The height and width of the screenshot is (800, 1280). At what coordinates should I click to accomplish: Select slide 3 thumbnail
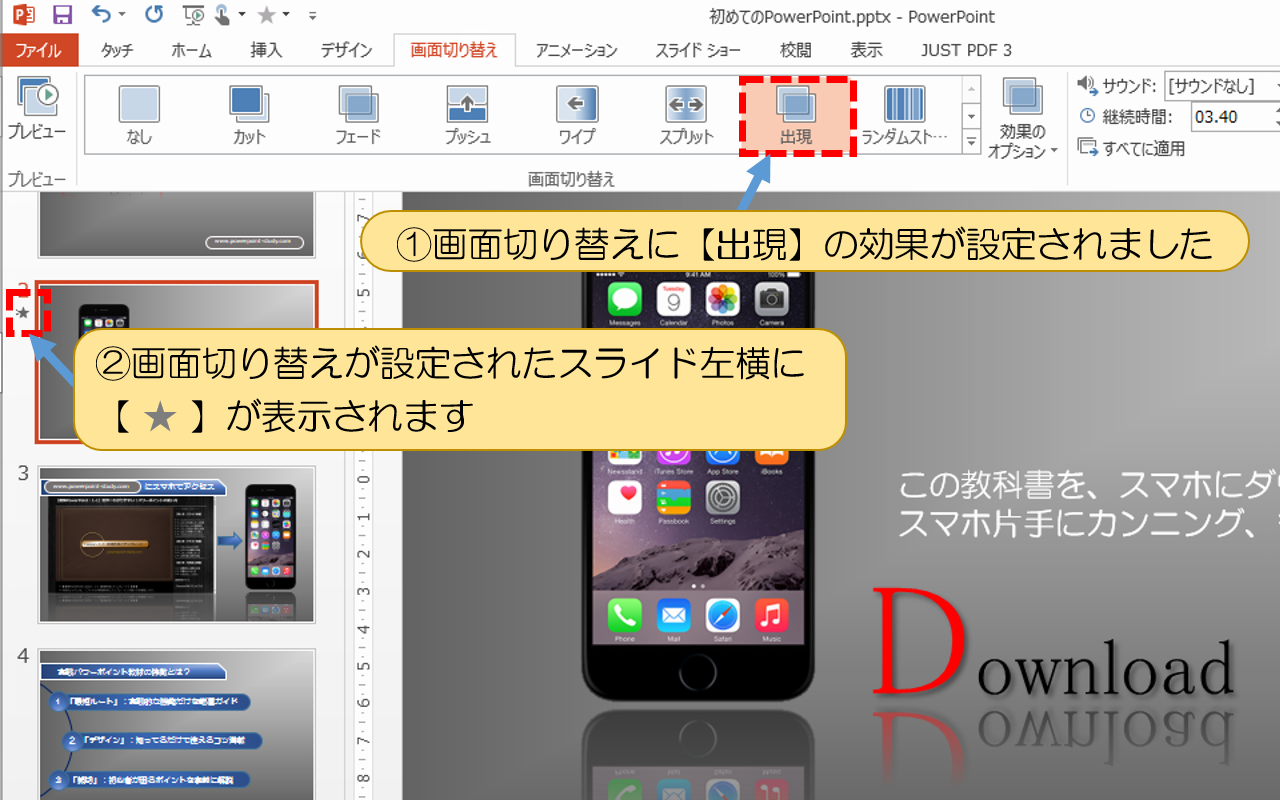tap(177, 545)
